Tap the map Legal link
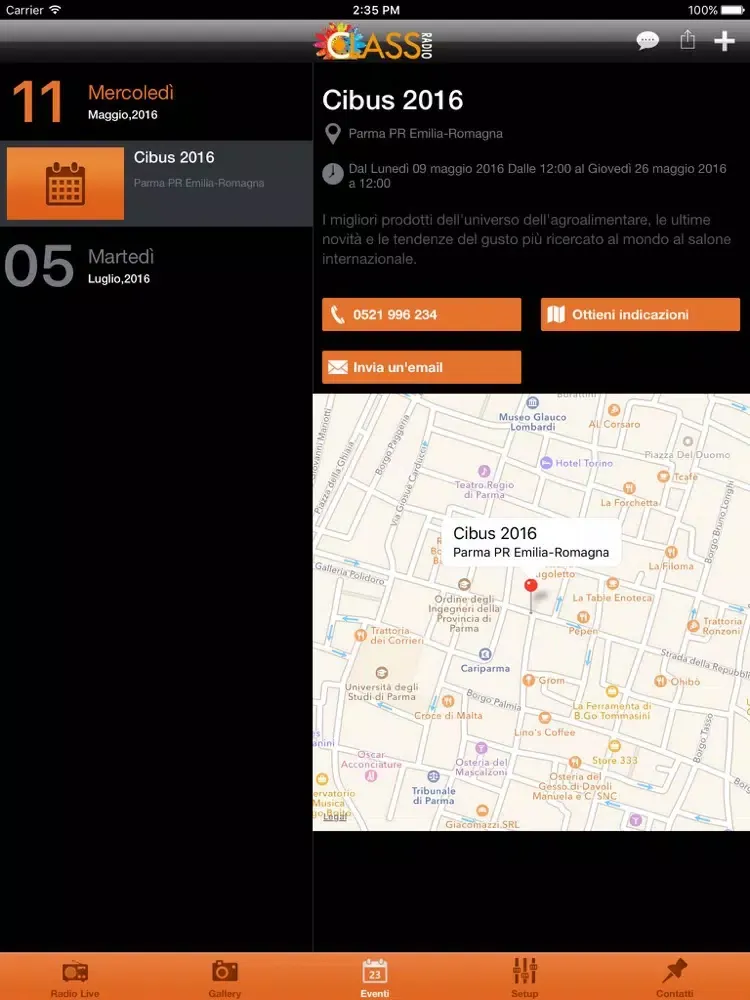 tap(335, 817)
